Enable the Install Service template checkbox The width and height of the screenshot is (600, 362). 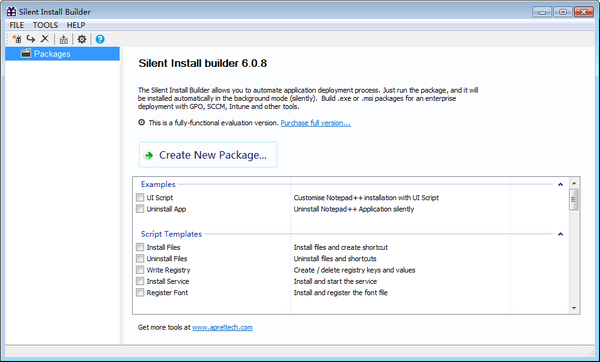pos(140,281)
